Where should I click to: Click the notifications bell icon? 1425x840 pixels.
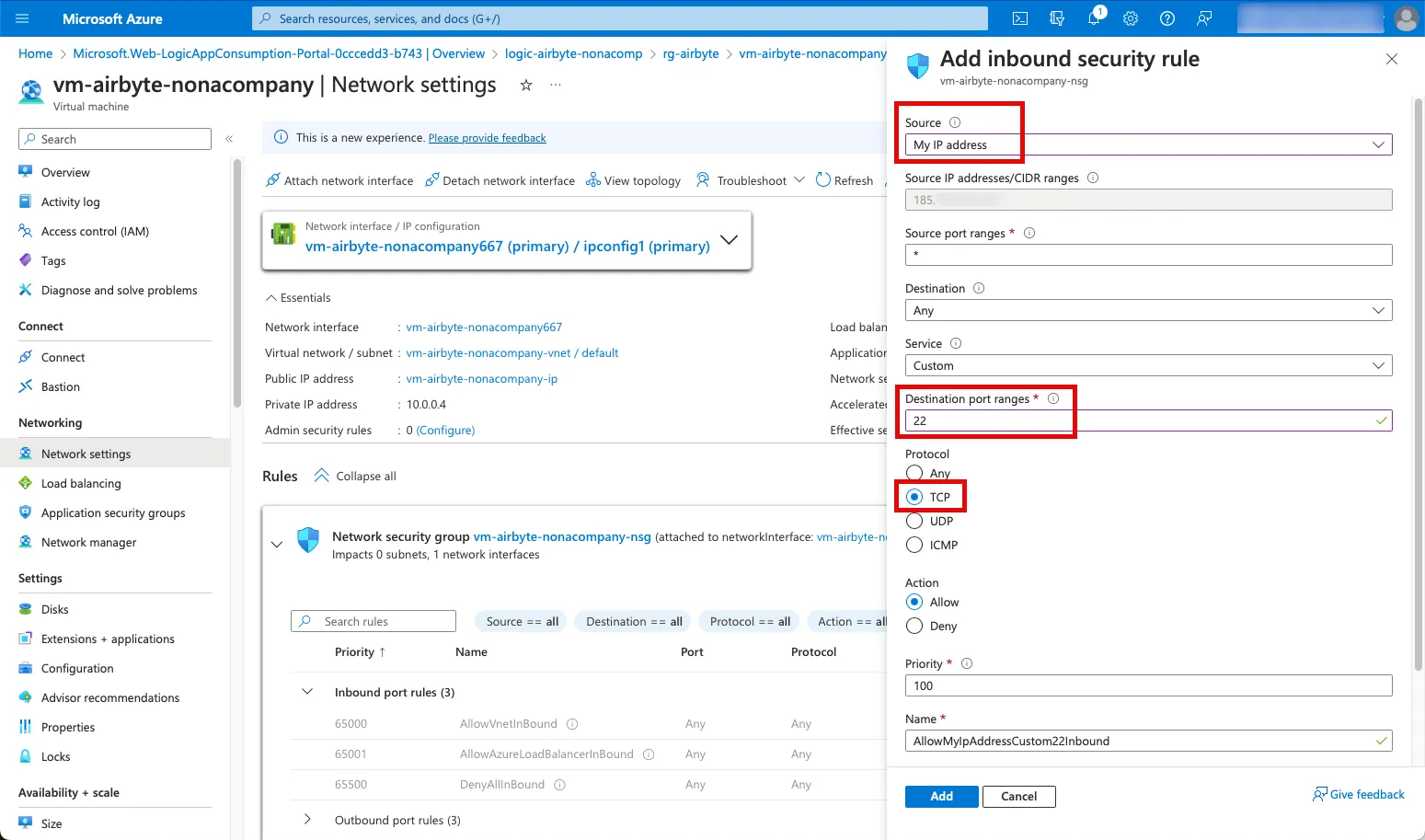[1094, 18]
